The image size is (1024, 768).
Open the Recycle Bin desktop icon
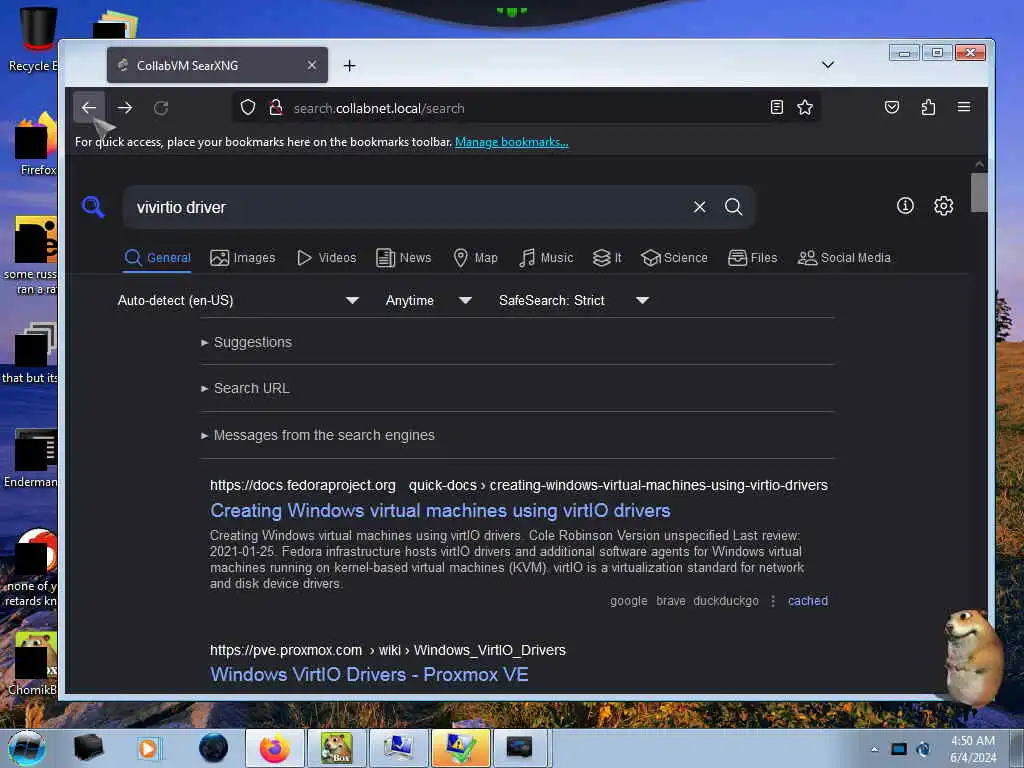pyautogui.click(x=31, y=39)
